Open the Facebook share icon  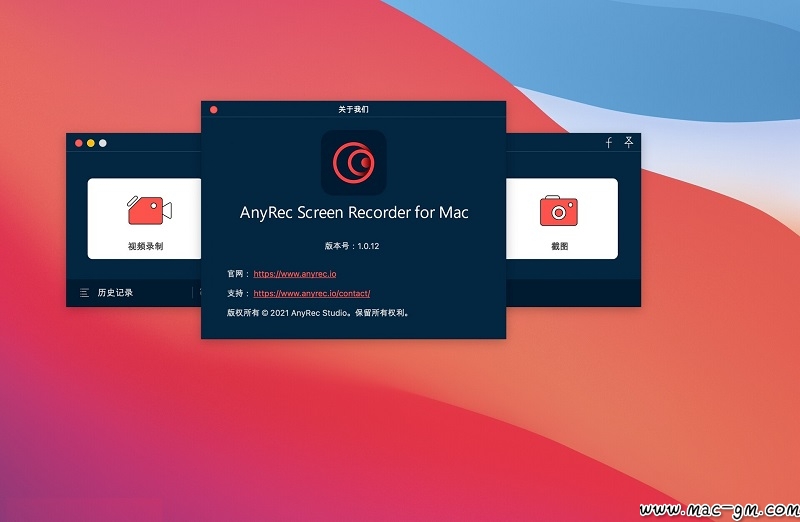click(x=609, y=142)
